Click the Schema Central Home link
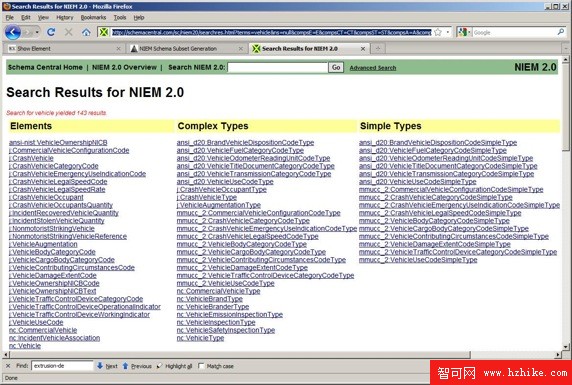The height and width of the screenshot is (385, 572). tap(45, 67)
